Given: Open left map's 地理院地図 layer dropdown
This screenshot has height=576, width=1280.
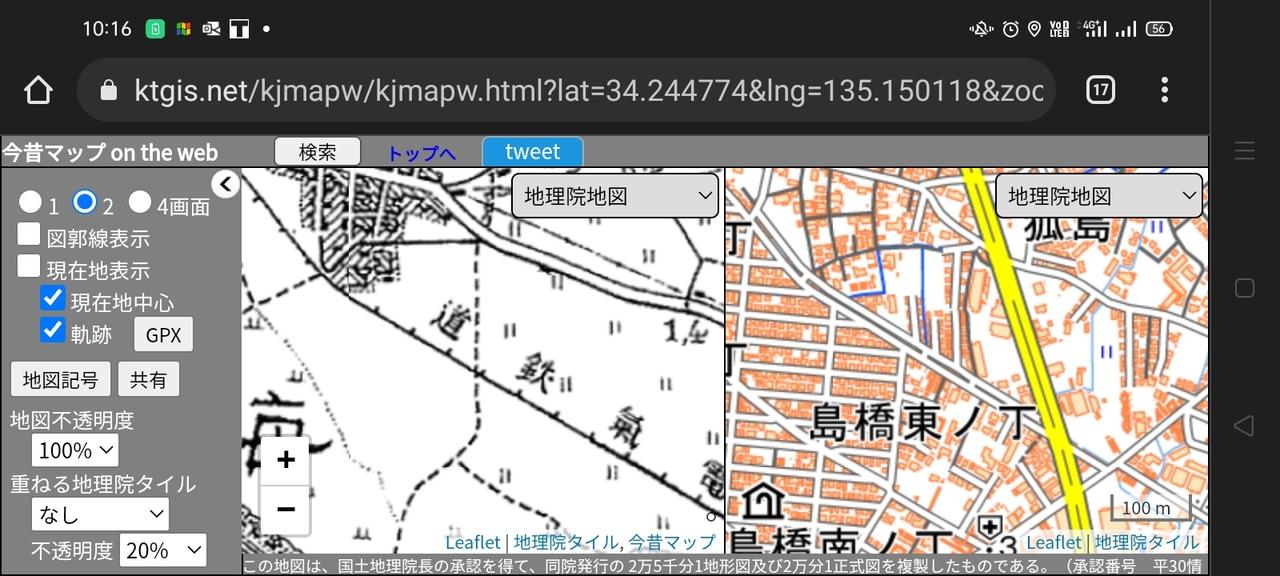Looking at the screenshot, I should (x=615, y=196).
